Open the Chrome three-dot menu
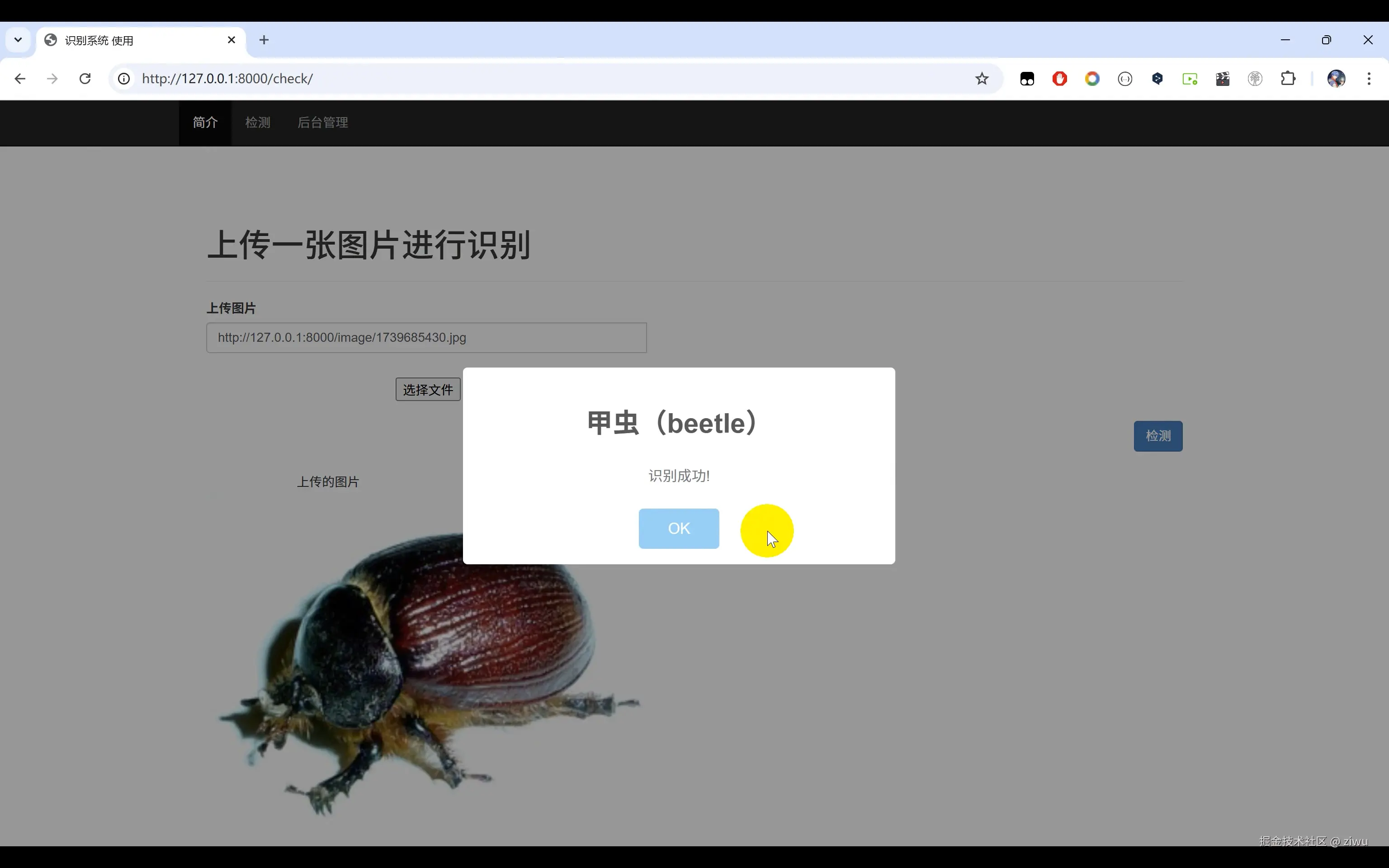Image resolution: width=1389 pixels, height=868 pixels. coord(1369,79)
